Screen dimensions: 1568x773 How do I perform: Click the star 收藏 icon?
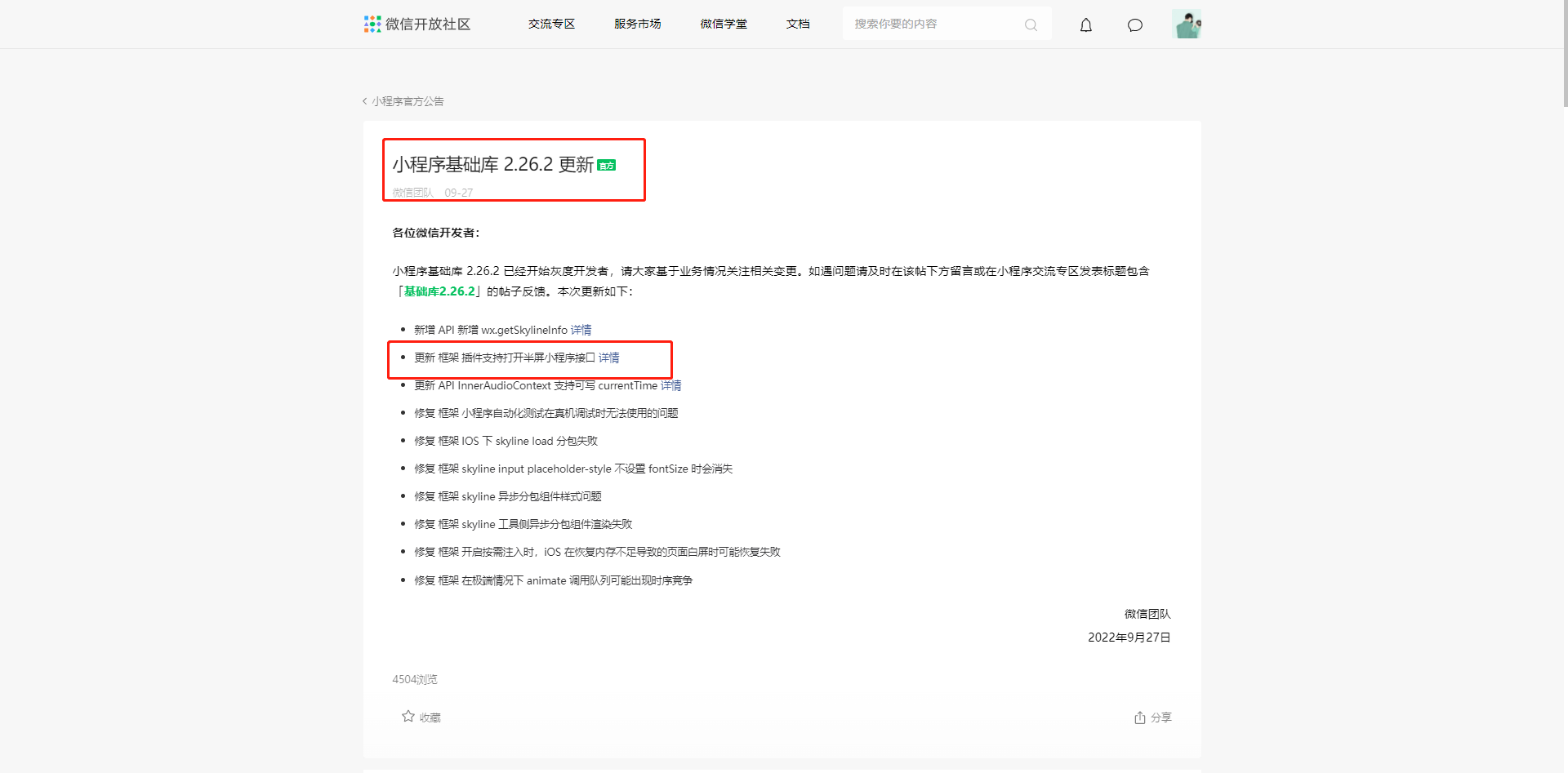(408, 717)
